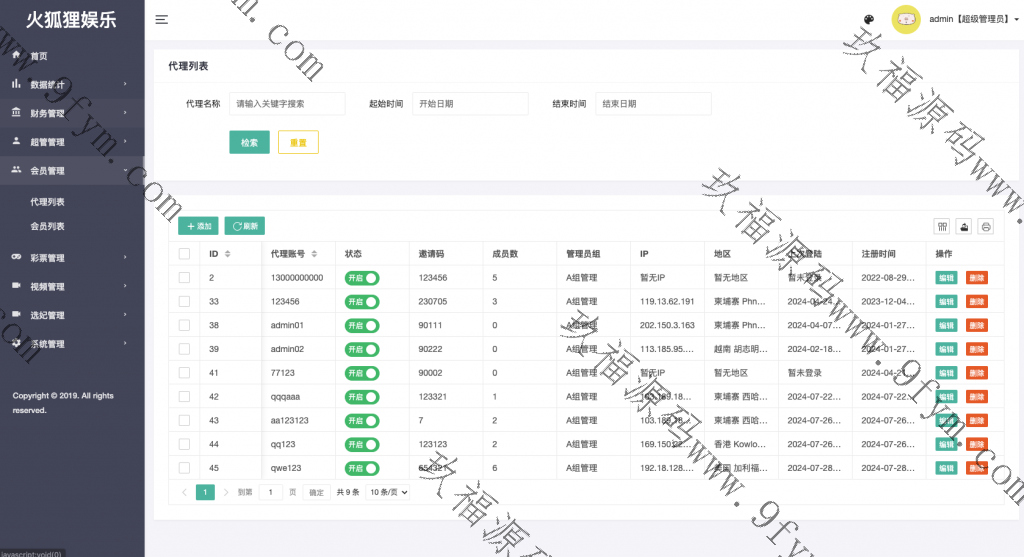Click the print table icon
Viewport: 1024px width, 557px height.
pos(985,227)
